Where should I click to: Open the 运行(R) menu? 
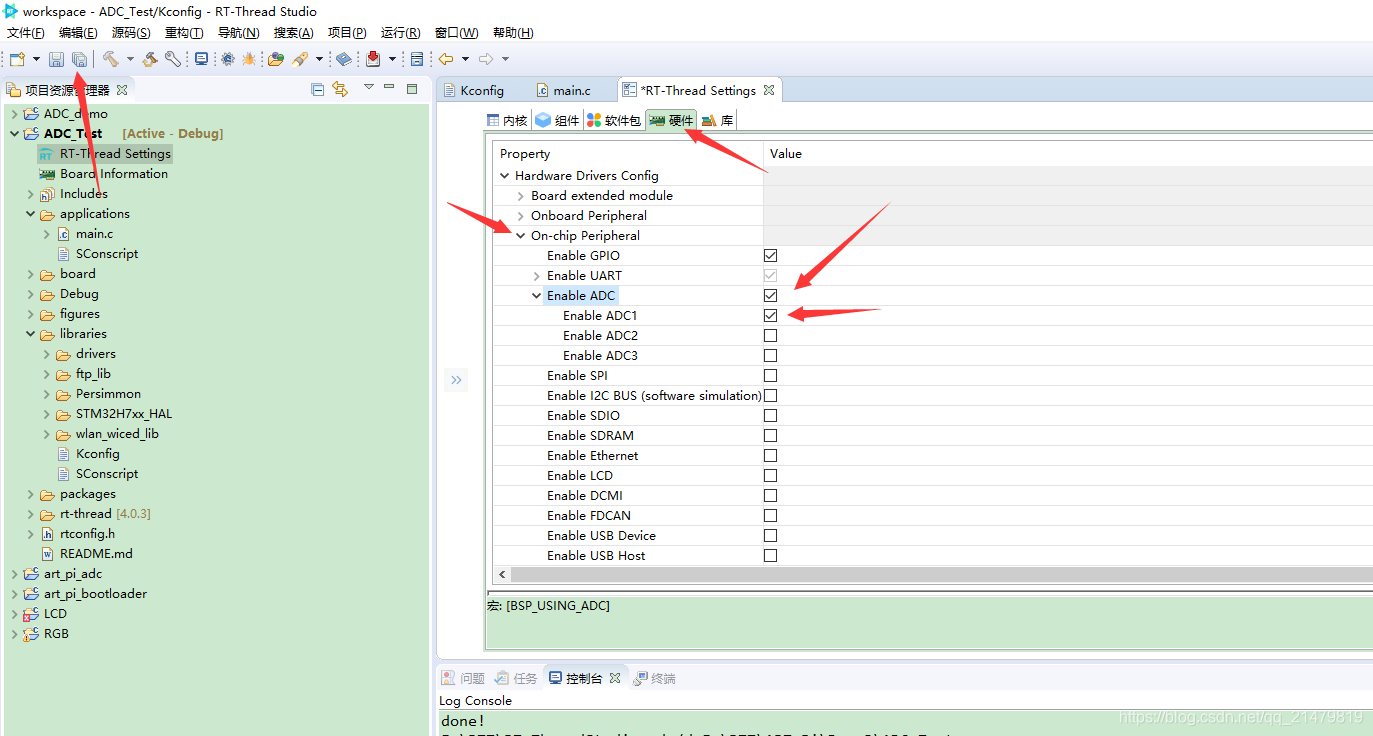click(x=400, y=33)
